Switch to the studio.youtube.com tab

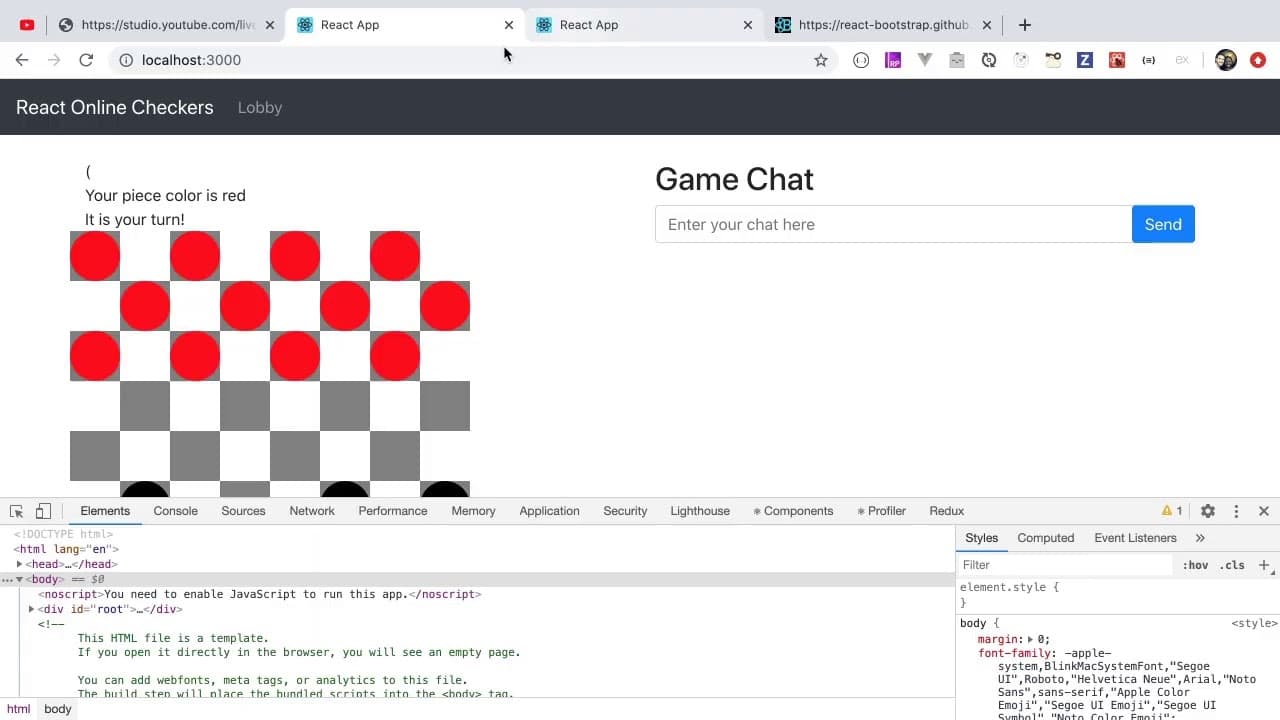(166, 25)
